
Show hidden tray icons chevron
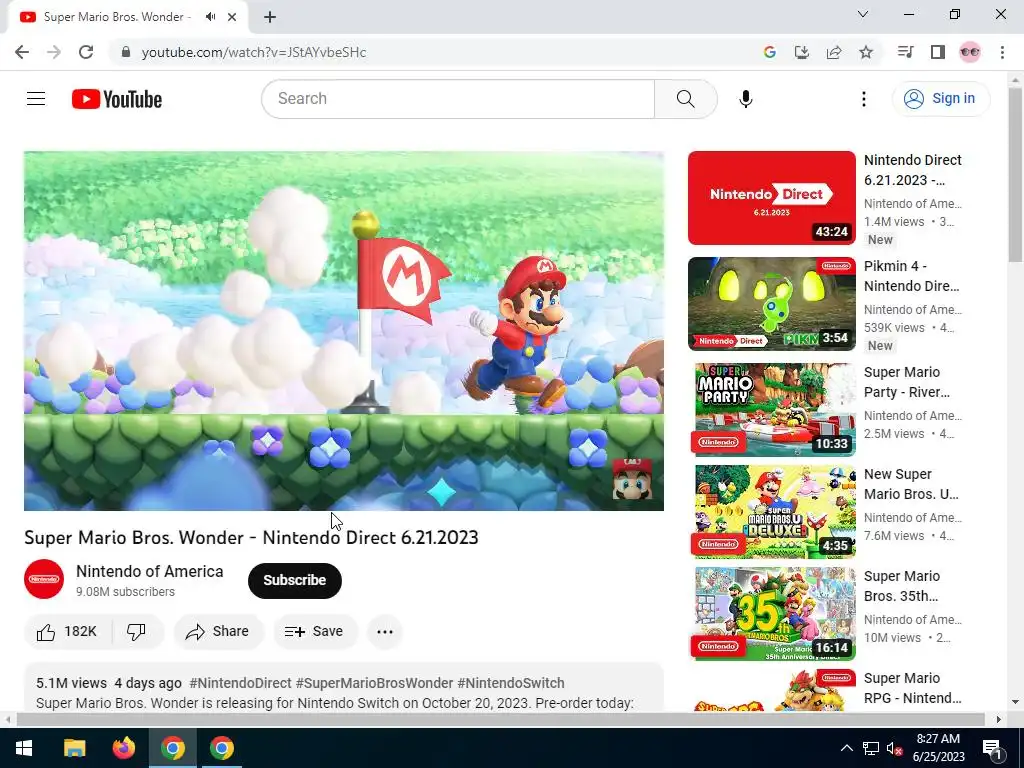(846, 748)
